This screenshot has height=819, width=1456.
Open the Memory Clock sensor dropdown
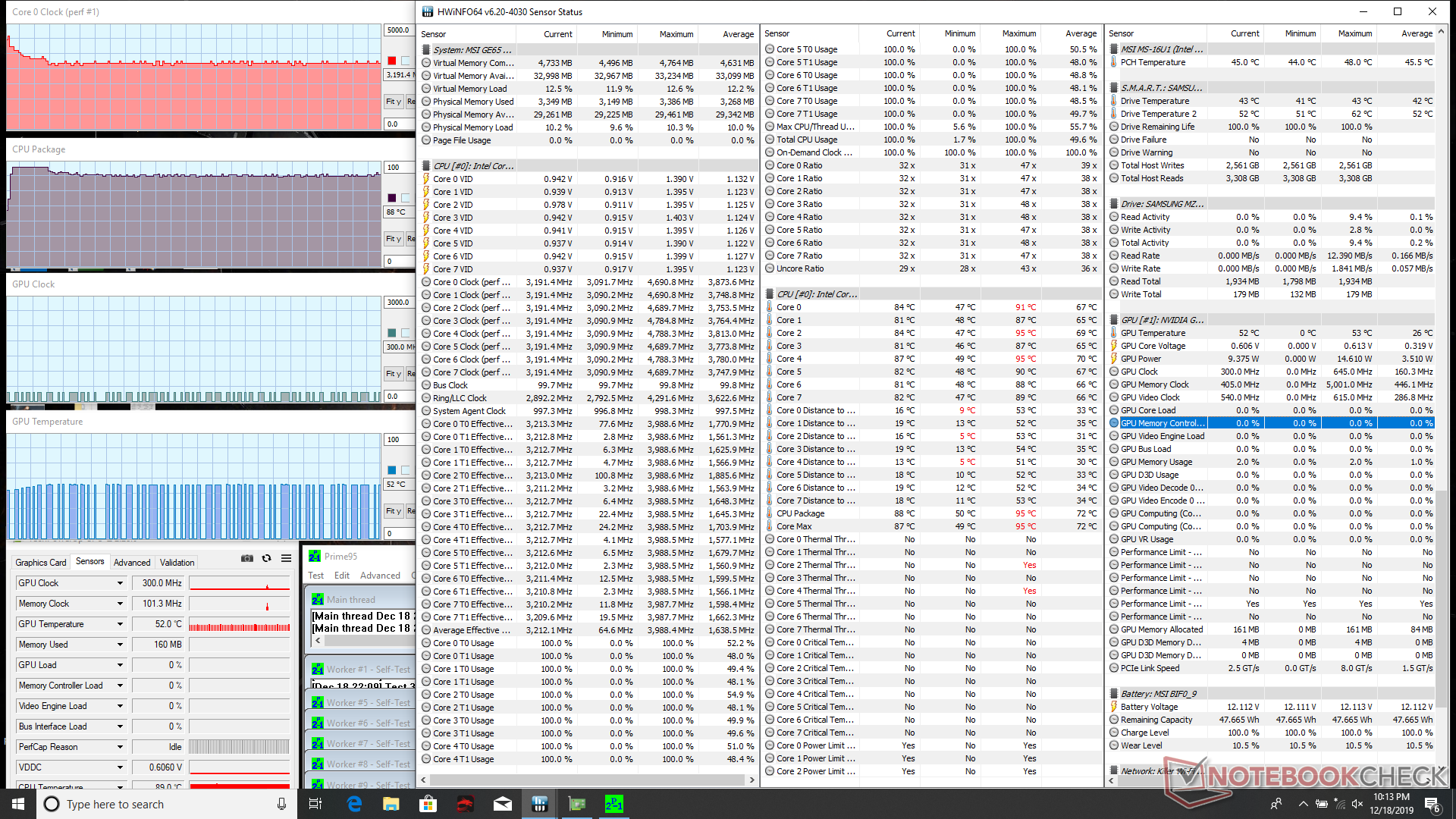(x=120, y=604)
